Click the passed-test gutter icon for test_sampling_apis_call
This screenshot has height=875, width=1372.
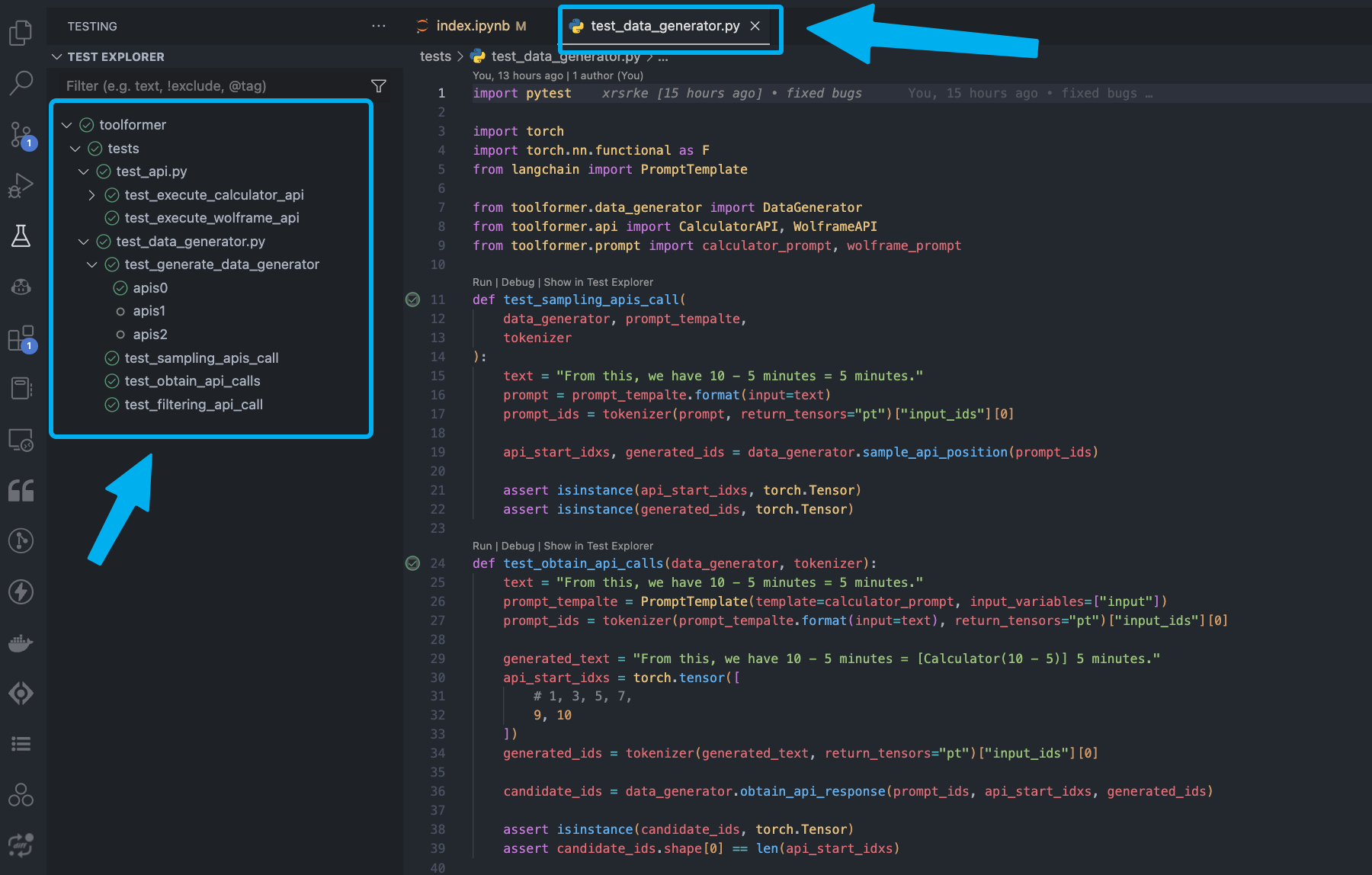tap(412, 300)
